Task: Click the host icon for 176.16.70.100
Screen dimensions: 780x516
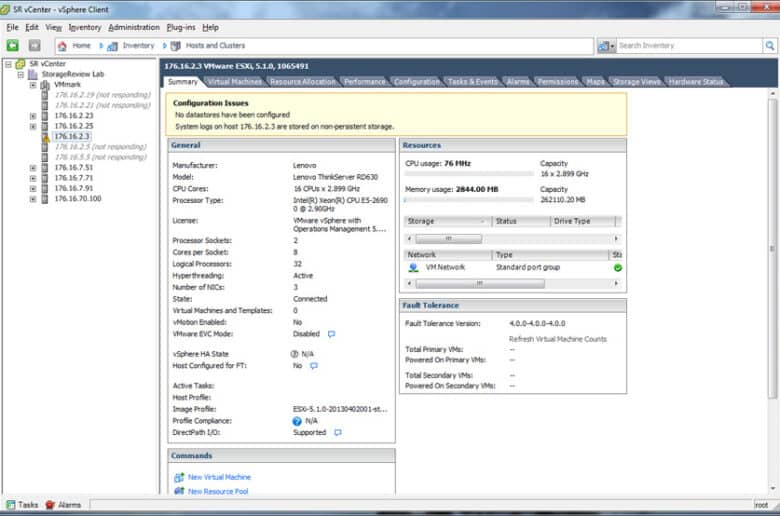Action: click(45, 199)
